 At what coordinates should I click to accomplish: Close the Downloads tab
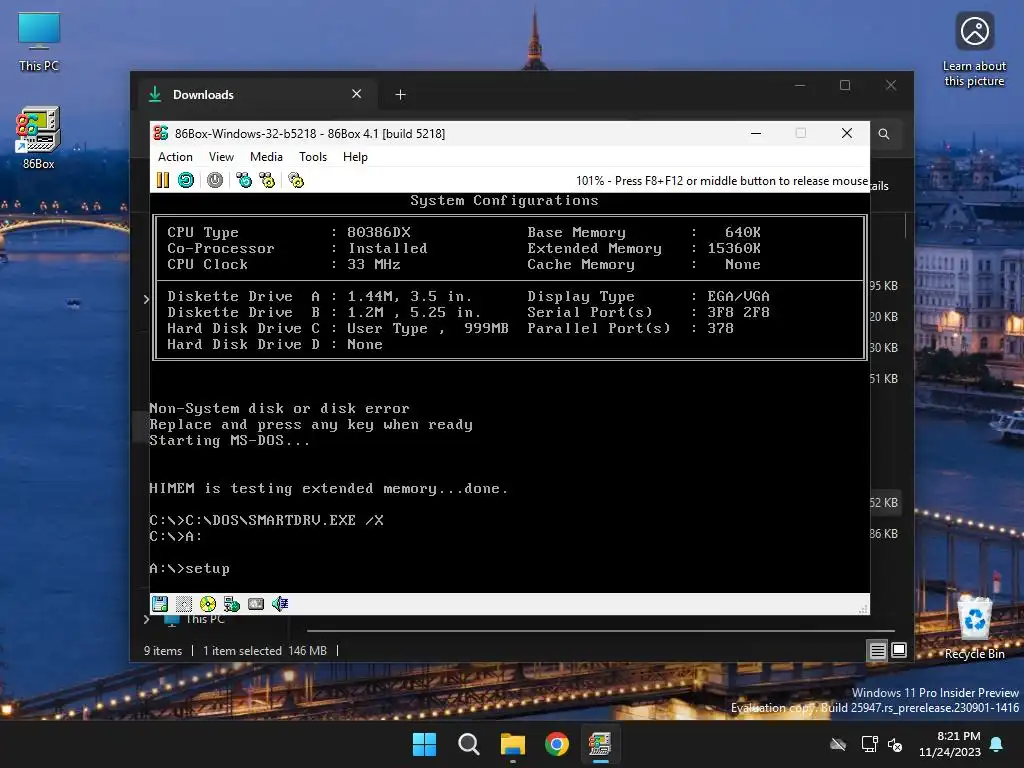click(357, 94)
